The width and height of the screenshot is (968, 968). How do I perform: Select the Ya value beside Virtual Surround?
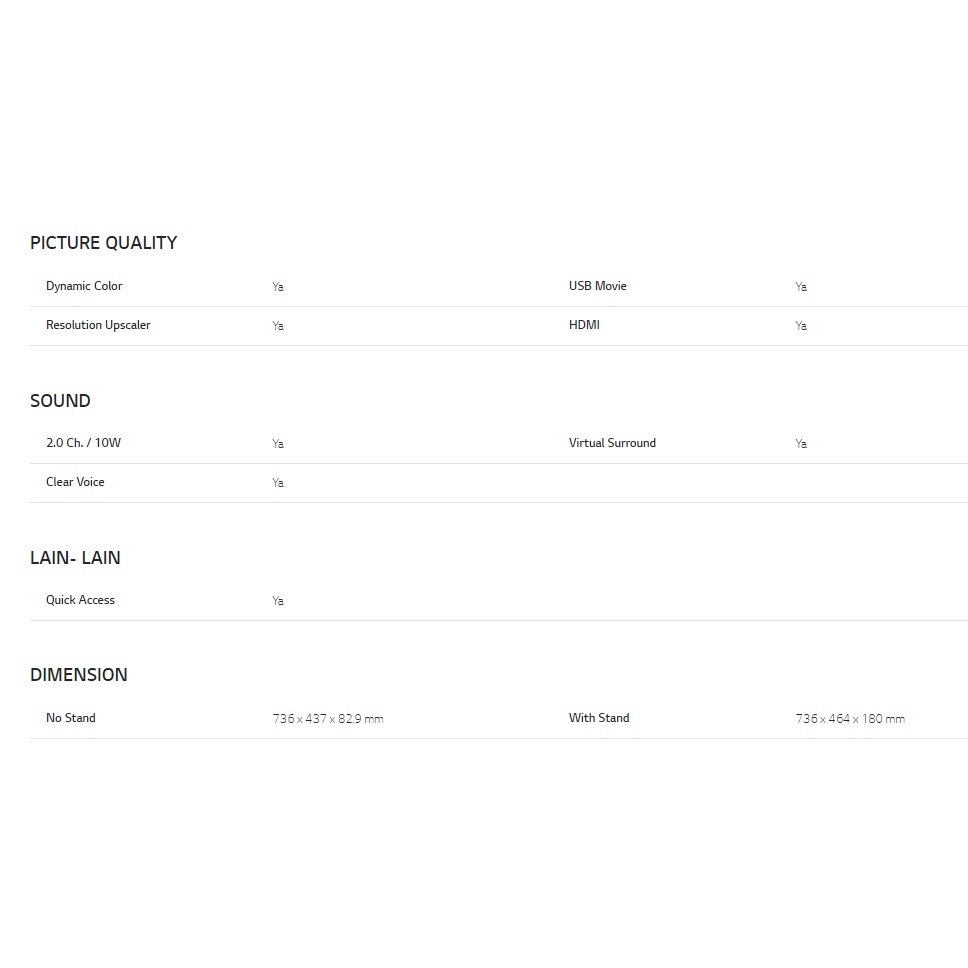tap(801, 444)
